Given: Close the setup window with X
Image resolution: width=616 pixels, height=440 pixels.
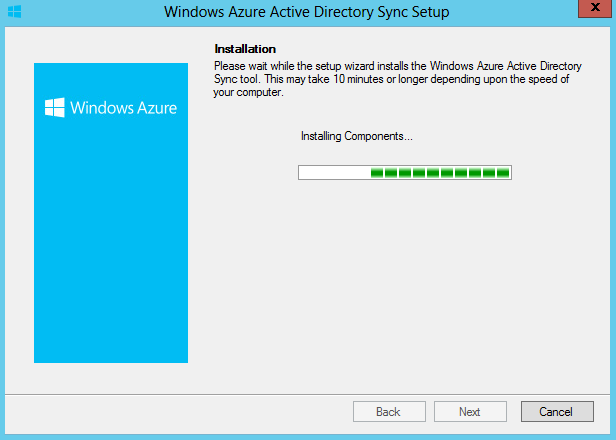Looking at the screenshot, I should 595,8.
